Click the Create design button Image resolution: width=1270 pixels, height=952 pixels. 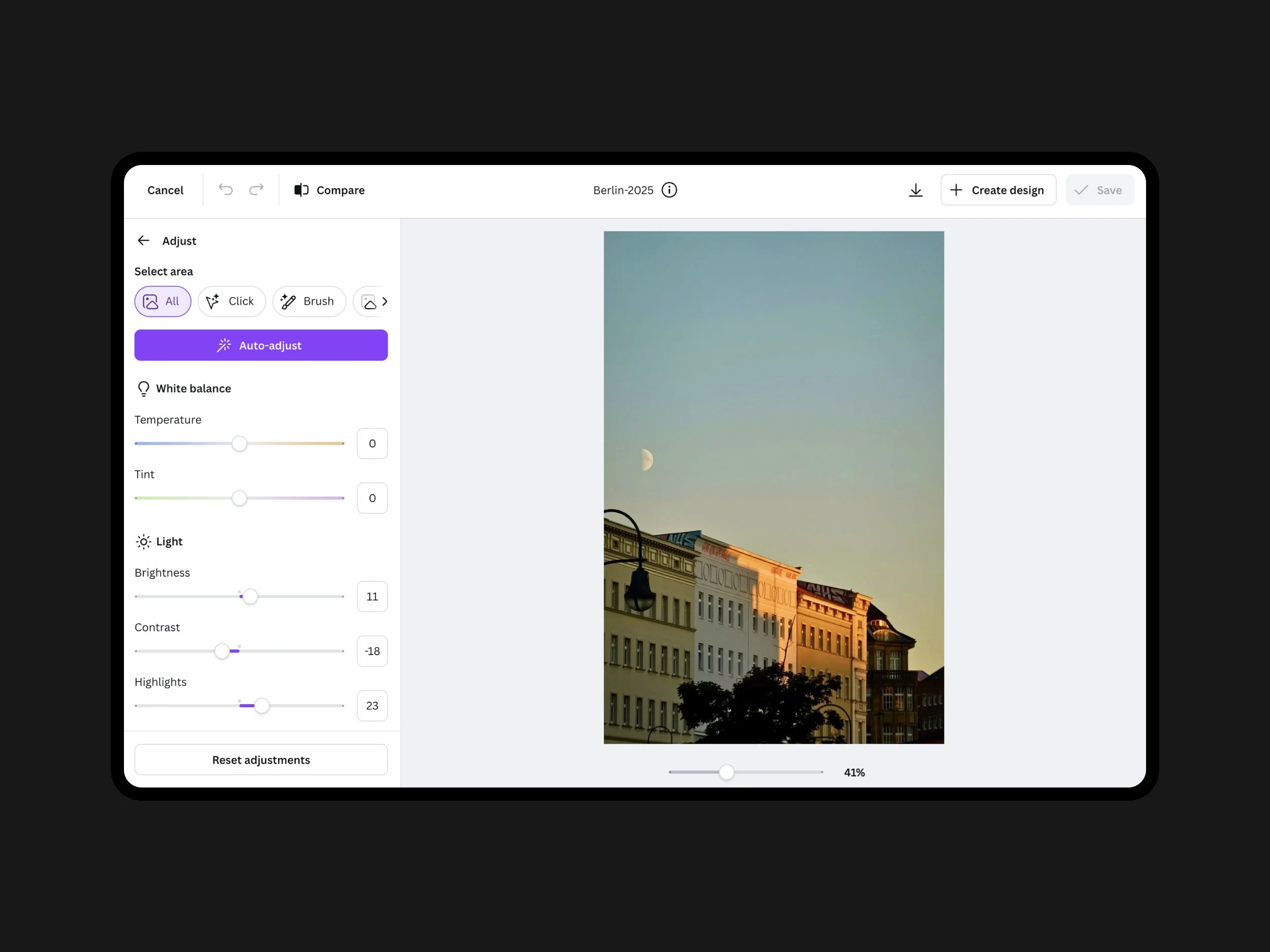998,190
